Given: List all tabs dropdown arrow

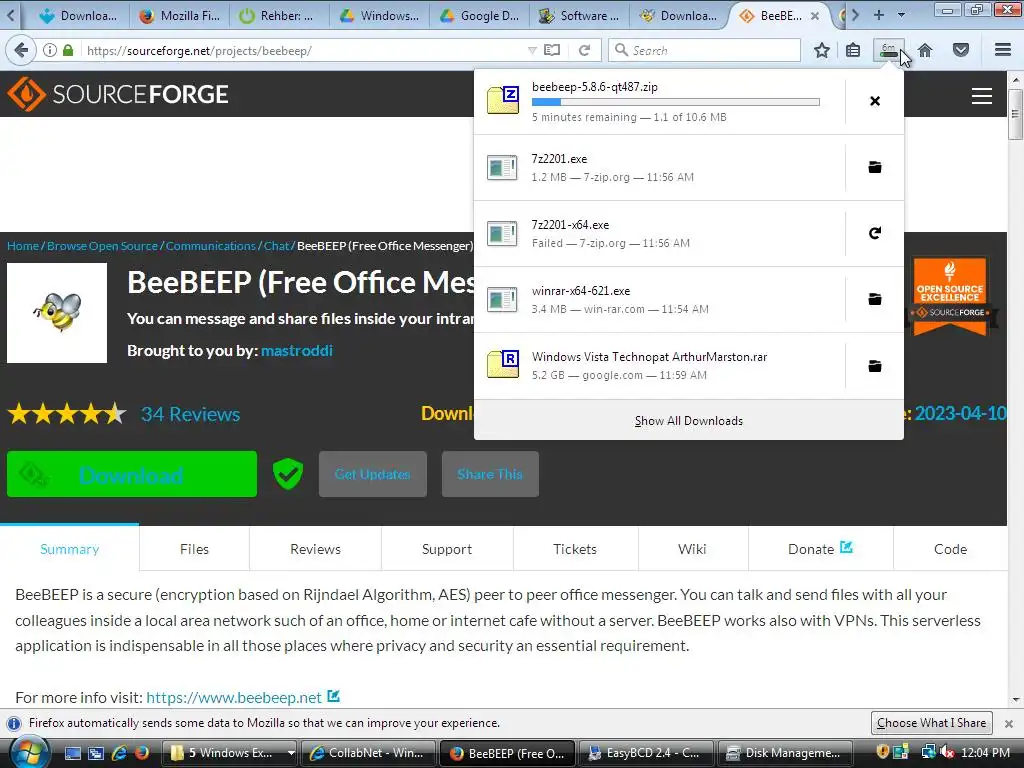Looking at the screenshot, I should coord(901,15).
